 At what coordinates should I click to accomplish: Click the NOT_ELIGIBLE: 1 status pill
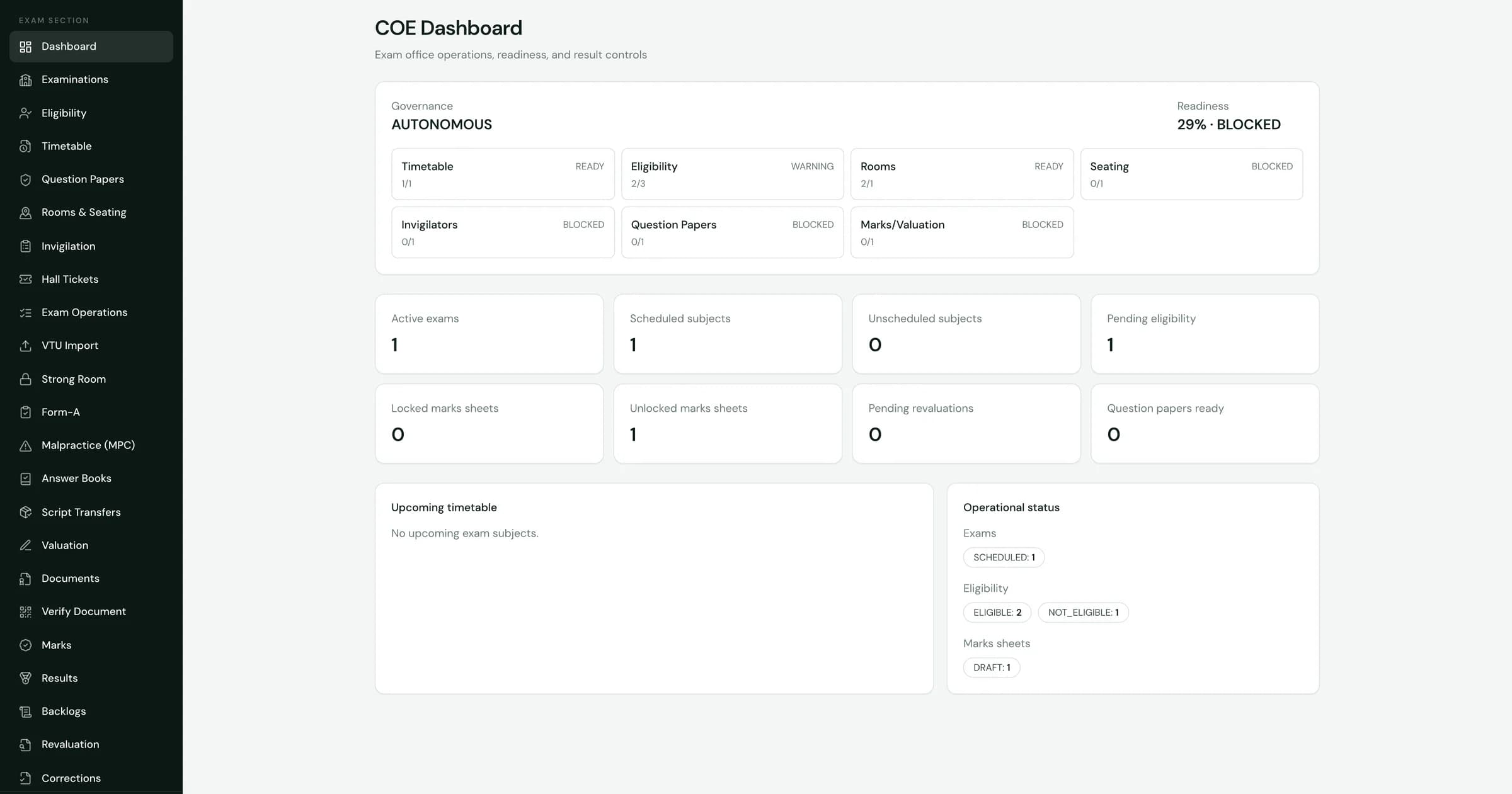pyautogui.click(x=1083, y=613)
